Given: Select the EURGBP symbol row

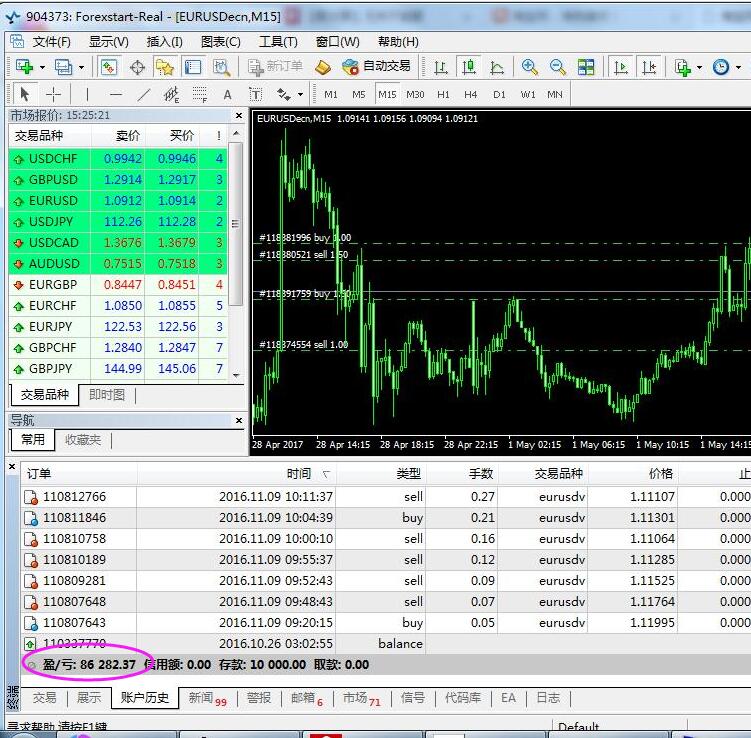Looking at the screenshot, I should point(118,284).
